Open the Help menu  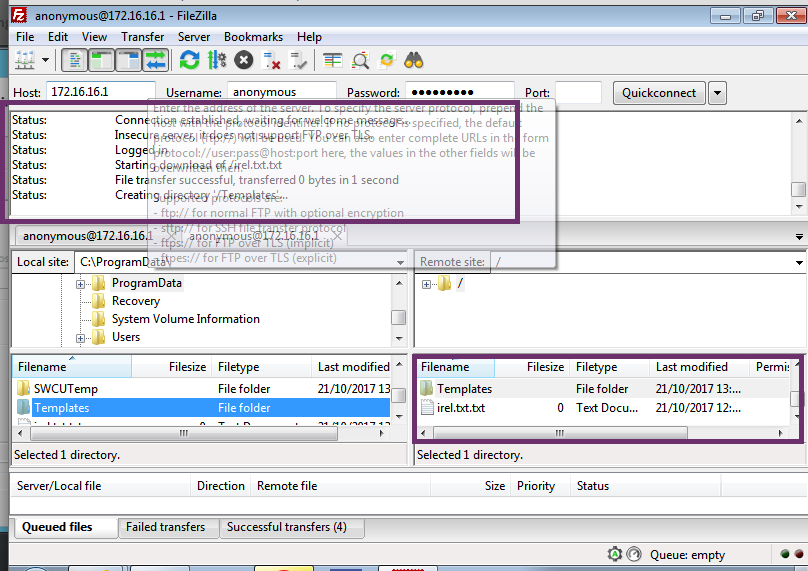pyautogui.click(x=309, y=37)
